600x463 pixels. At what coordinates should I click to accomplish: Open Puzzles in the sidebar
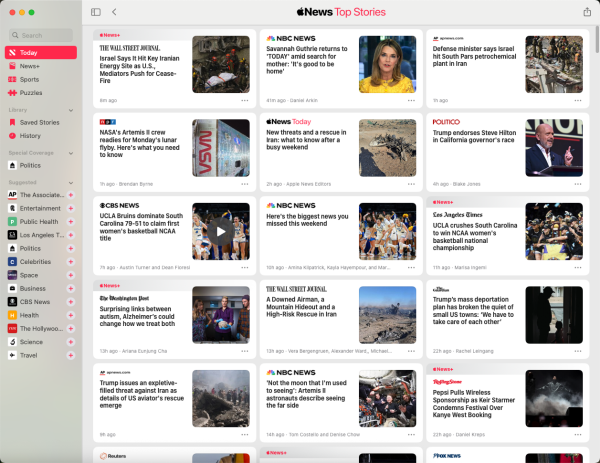[41, 93]
